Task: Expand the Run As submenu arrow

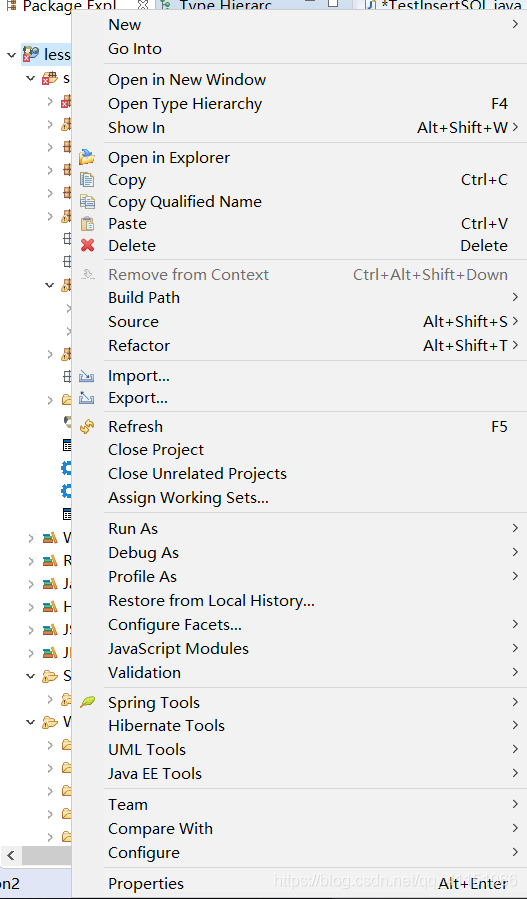Action: [515, 528]
